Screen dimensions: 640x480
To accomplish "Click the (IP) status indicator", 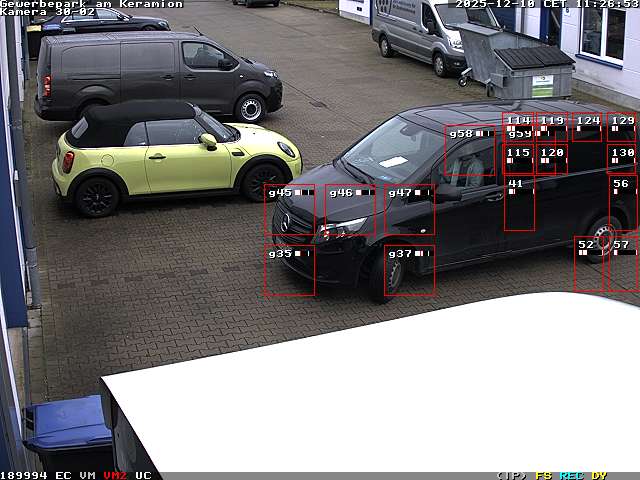I will coord(511,475).
